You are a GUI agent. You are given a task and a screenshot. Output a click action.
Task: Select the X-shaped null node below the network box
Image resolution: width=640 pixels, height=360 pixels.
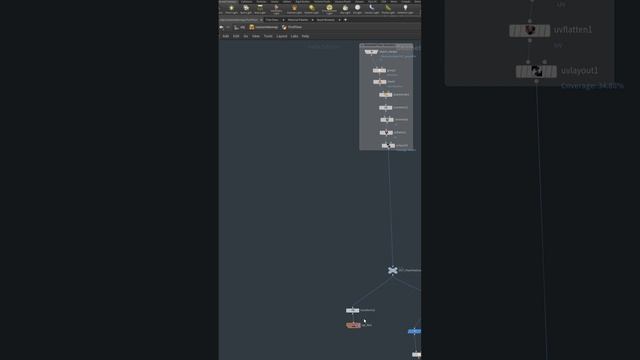393,270
